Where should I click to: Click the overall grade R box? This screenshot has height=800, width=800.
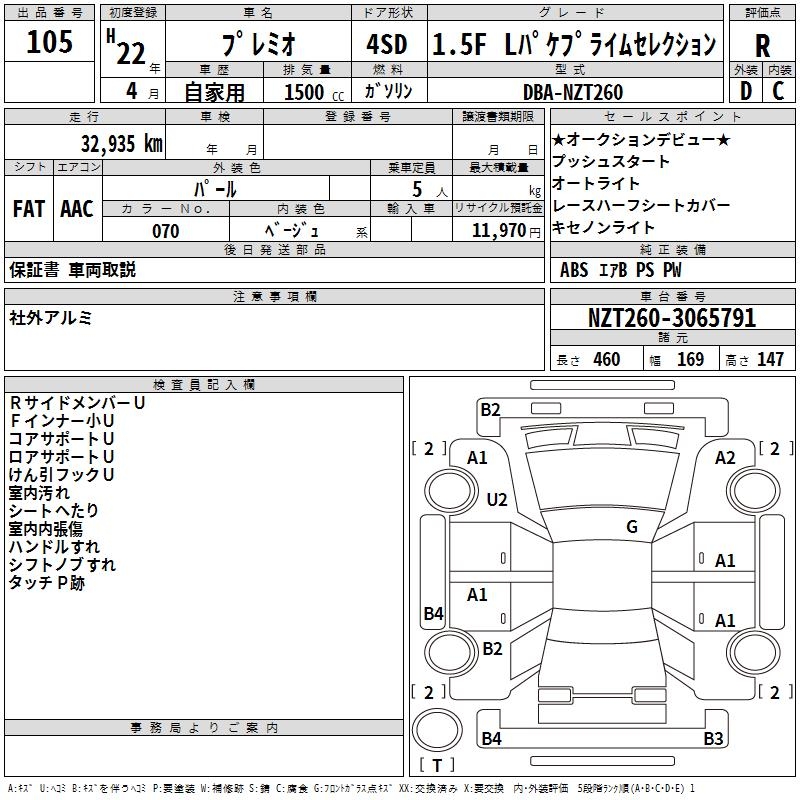[762, 47]
